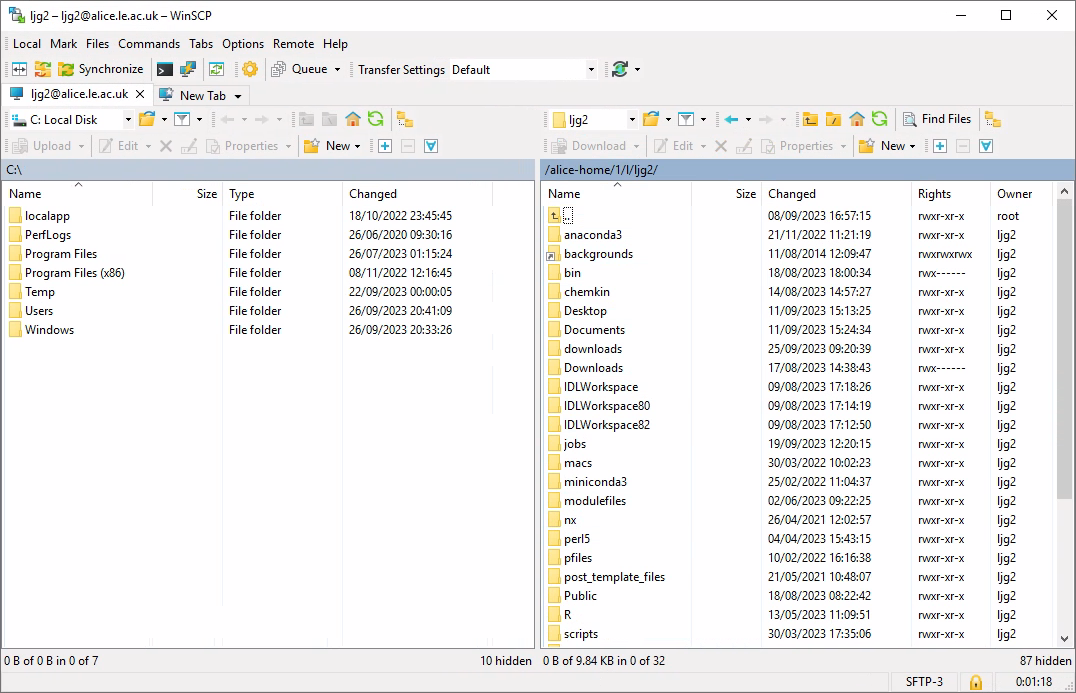Viewport: 1076px width, 693px height.
Task: Sort remote files by Owner column
Action: (1022, 194)
